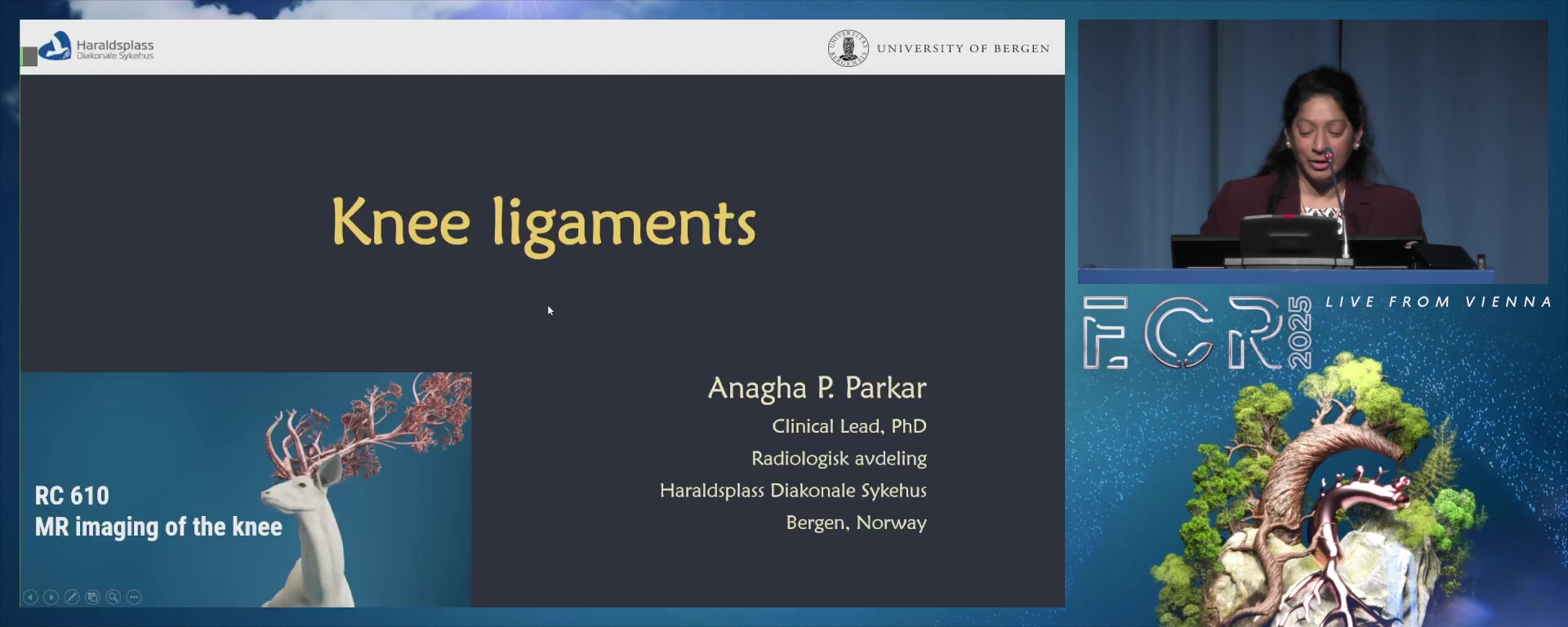Advance to next slide with the right arrow
This screenshot has height=627, width=1568.
point(51,598)
